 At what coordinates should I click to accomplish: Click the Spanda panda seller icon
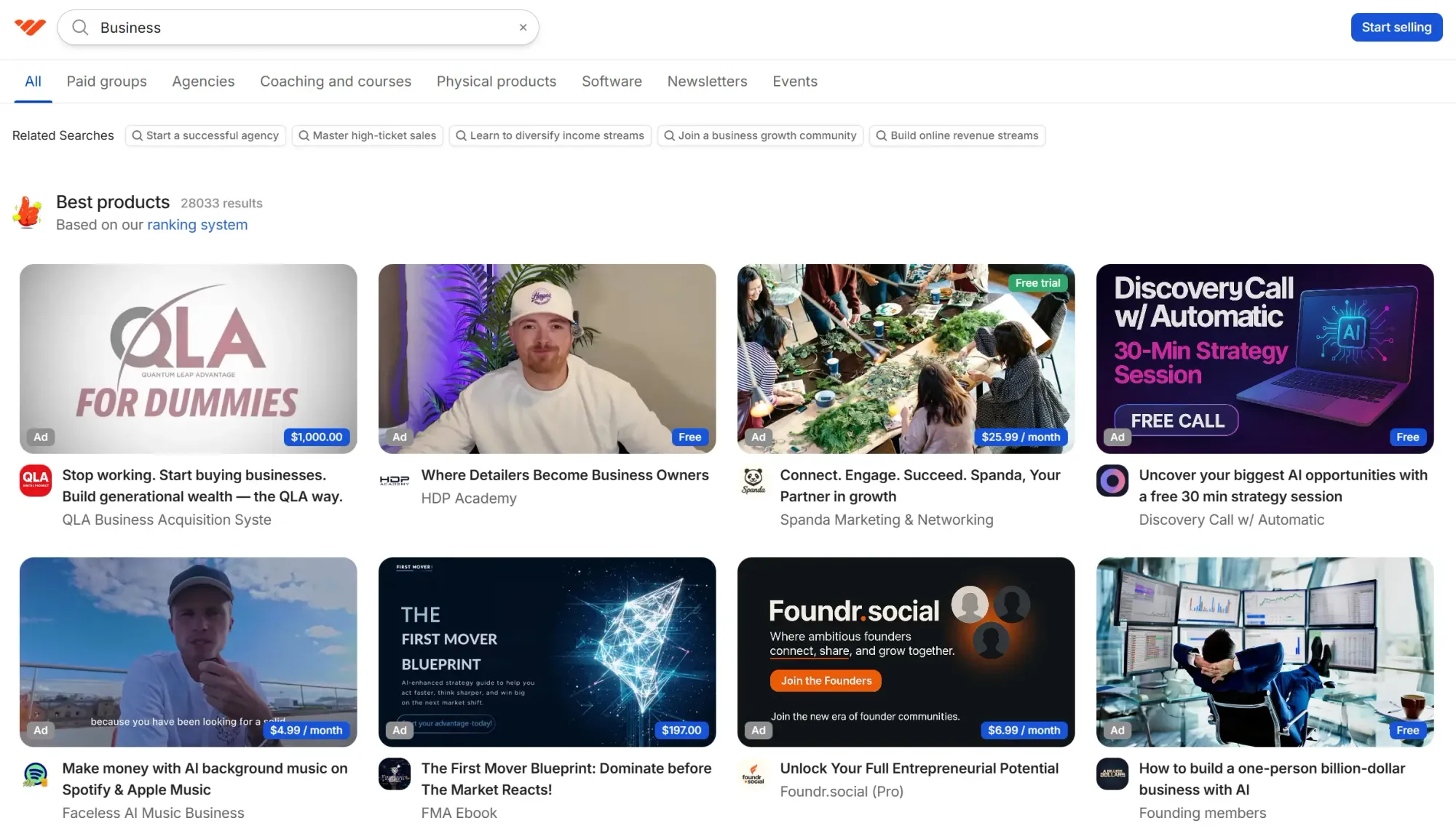(x=753, y=481)
